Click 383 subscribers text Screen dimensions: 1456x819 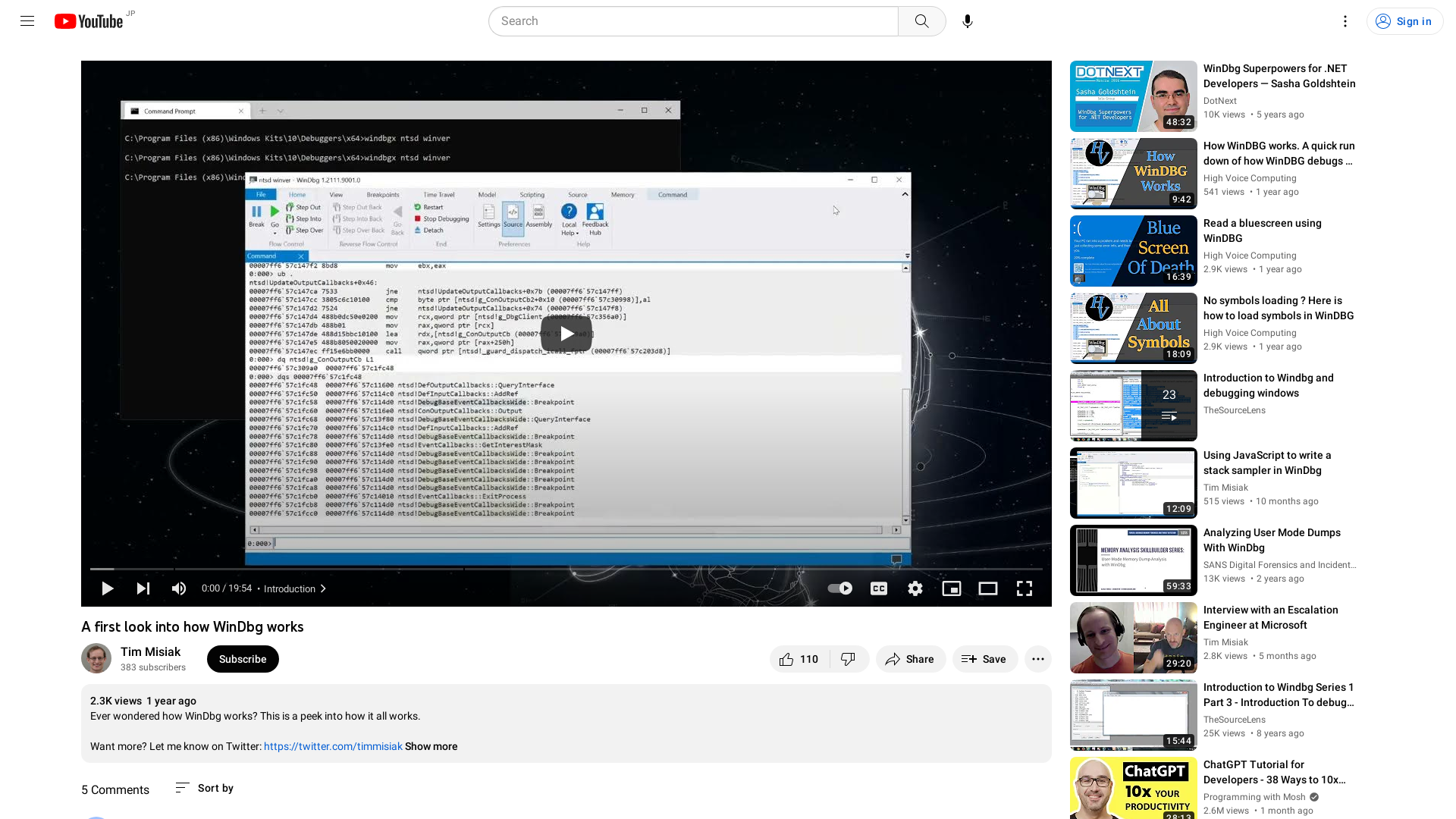tap(153, 667)
